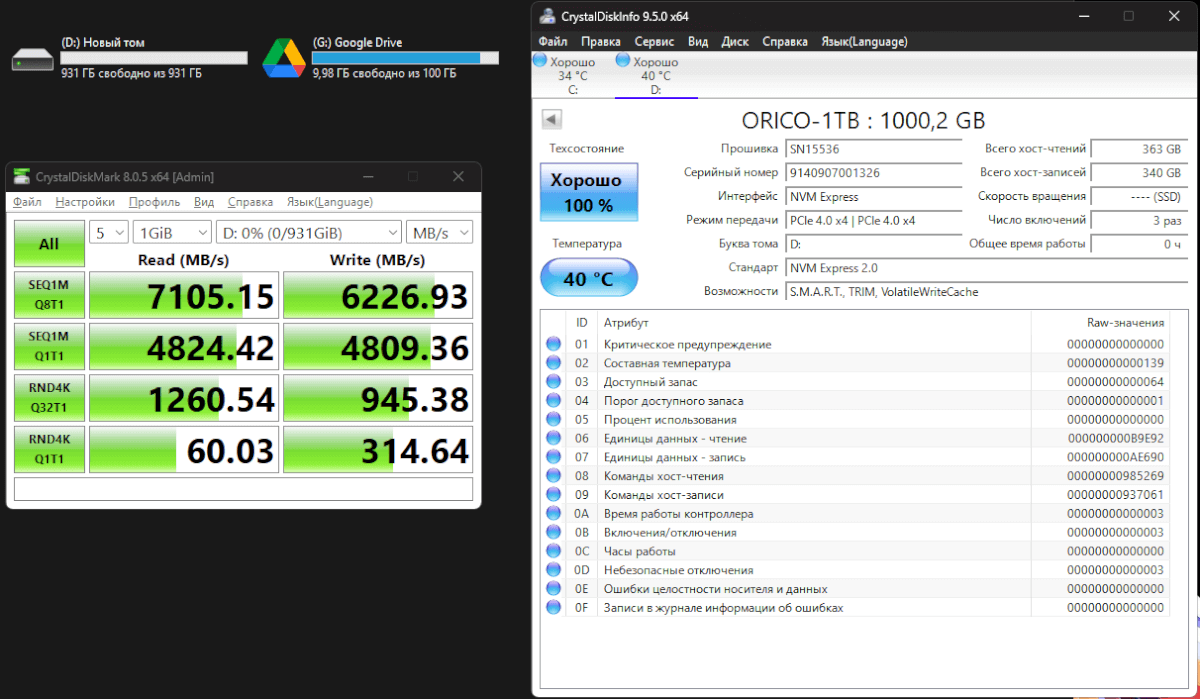Open the MB/s unit dropdown
Screen dimensions: 1200x699
coord(440,232)
